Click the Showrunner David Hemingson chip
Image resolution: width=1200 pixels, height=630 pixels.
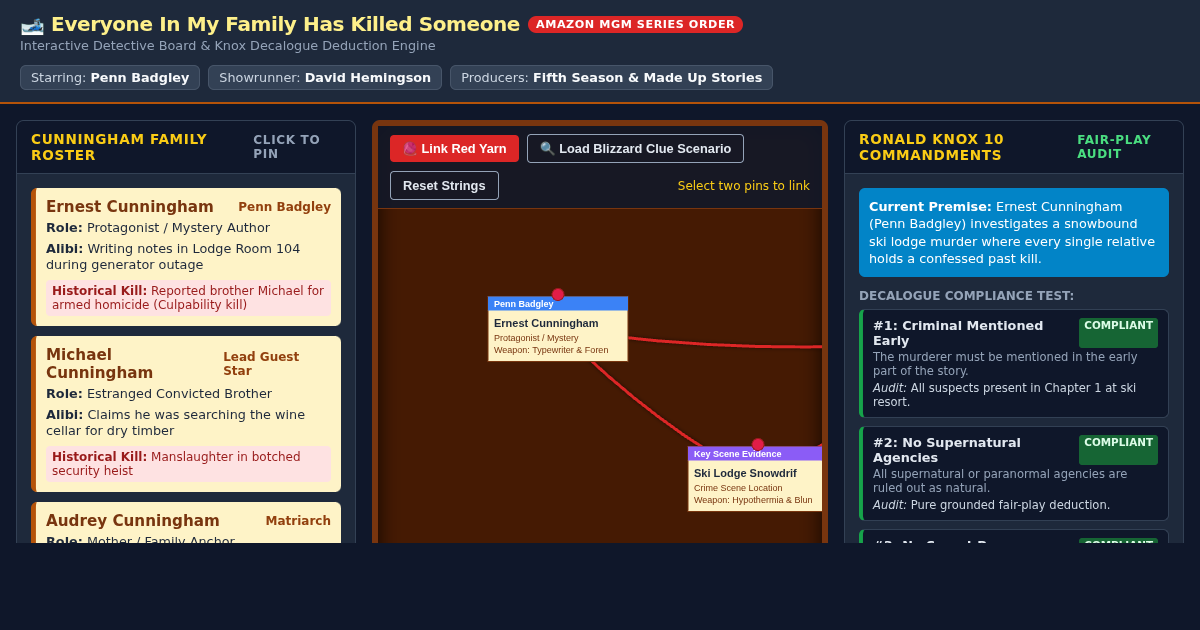click(x=325, y=78)
